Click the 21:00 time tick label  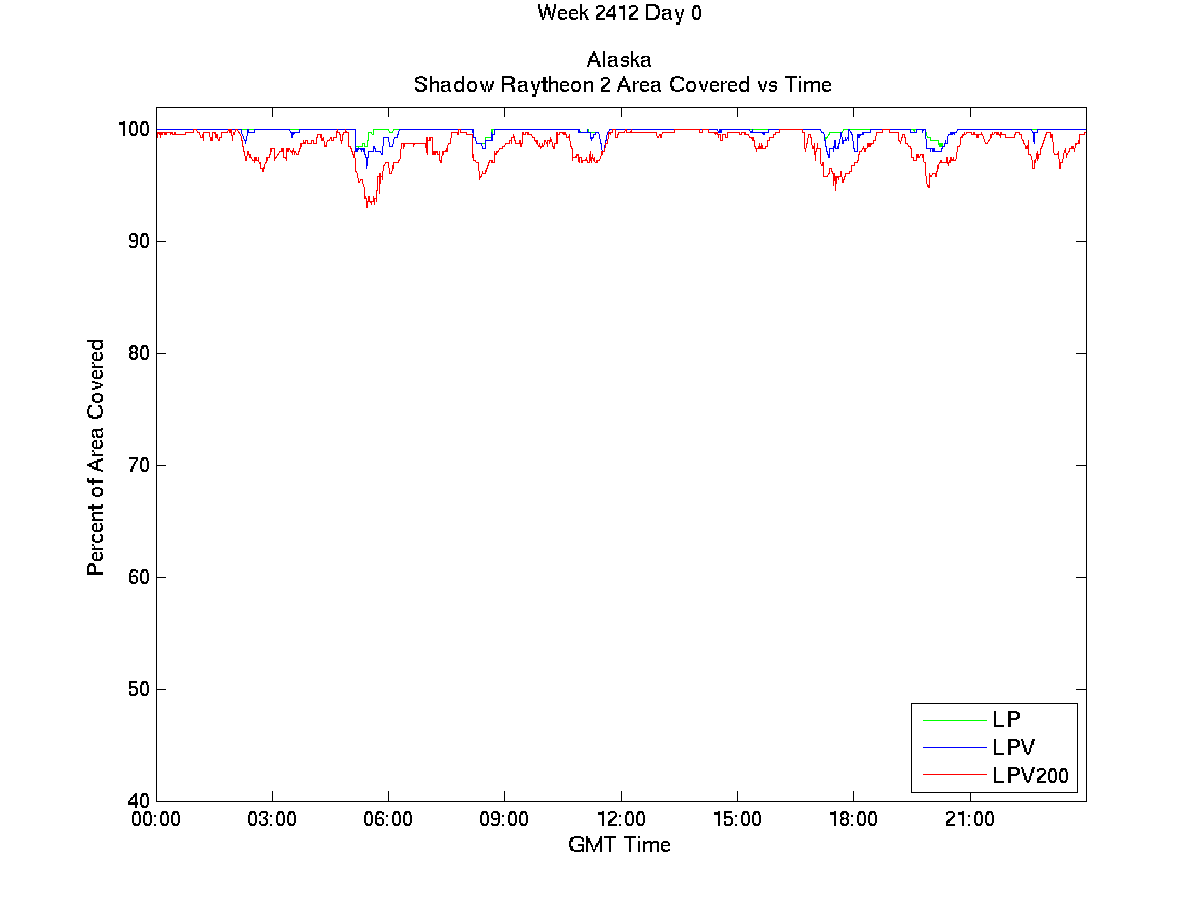(x=969, y=820)
